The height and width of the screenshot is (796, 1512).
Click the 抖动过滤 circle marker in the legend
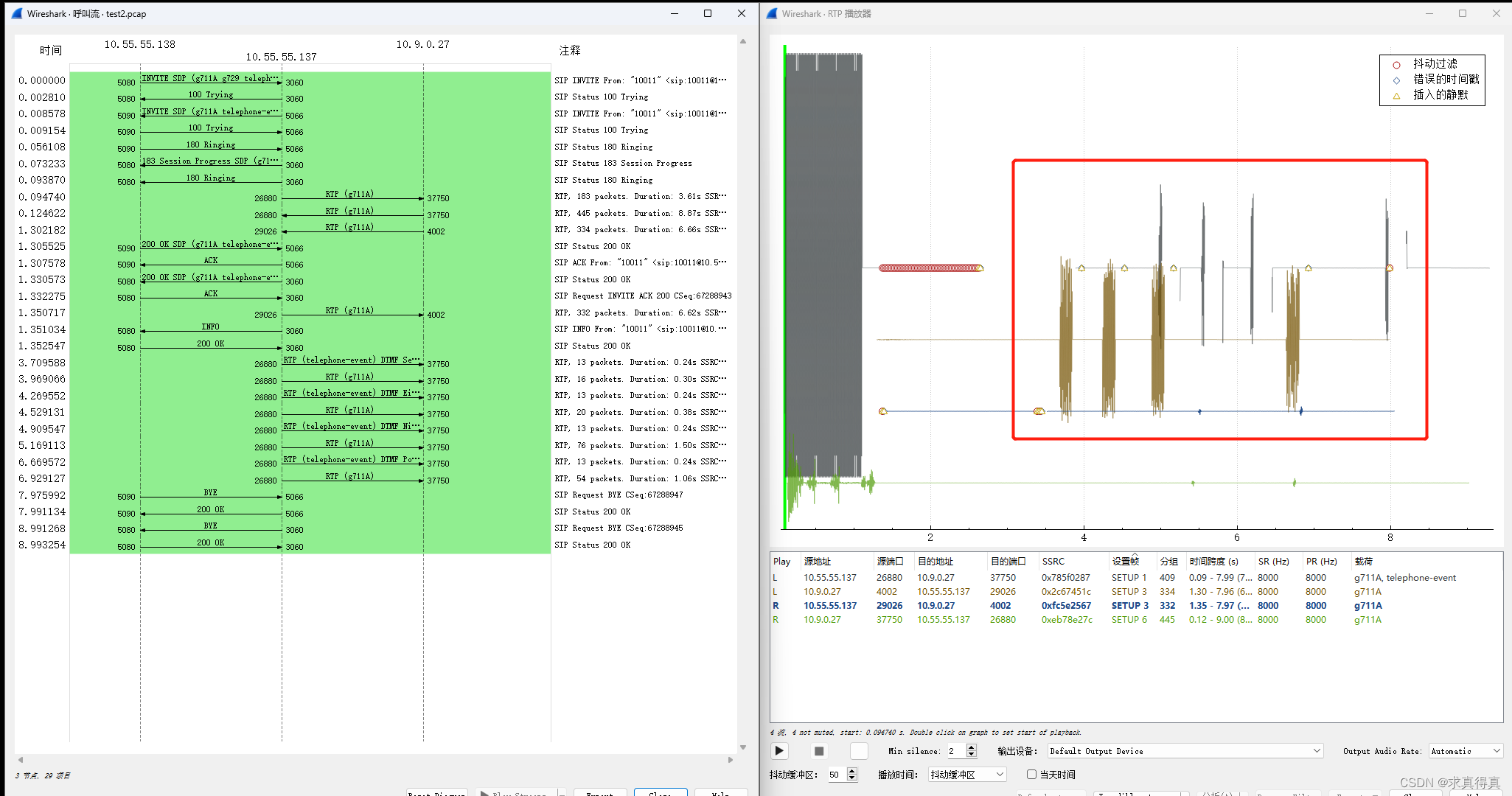1397,64
